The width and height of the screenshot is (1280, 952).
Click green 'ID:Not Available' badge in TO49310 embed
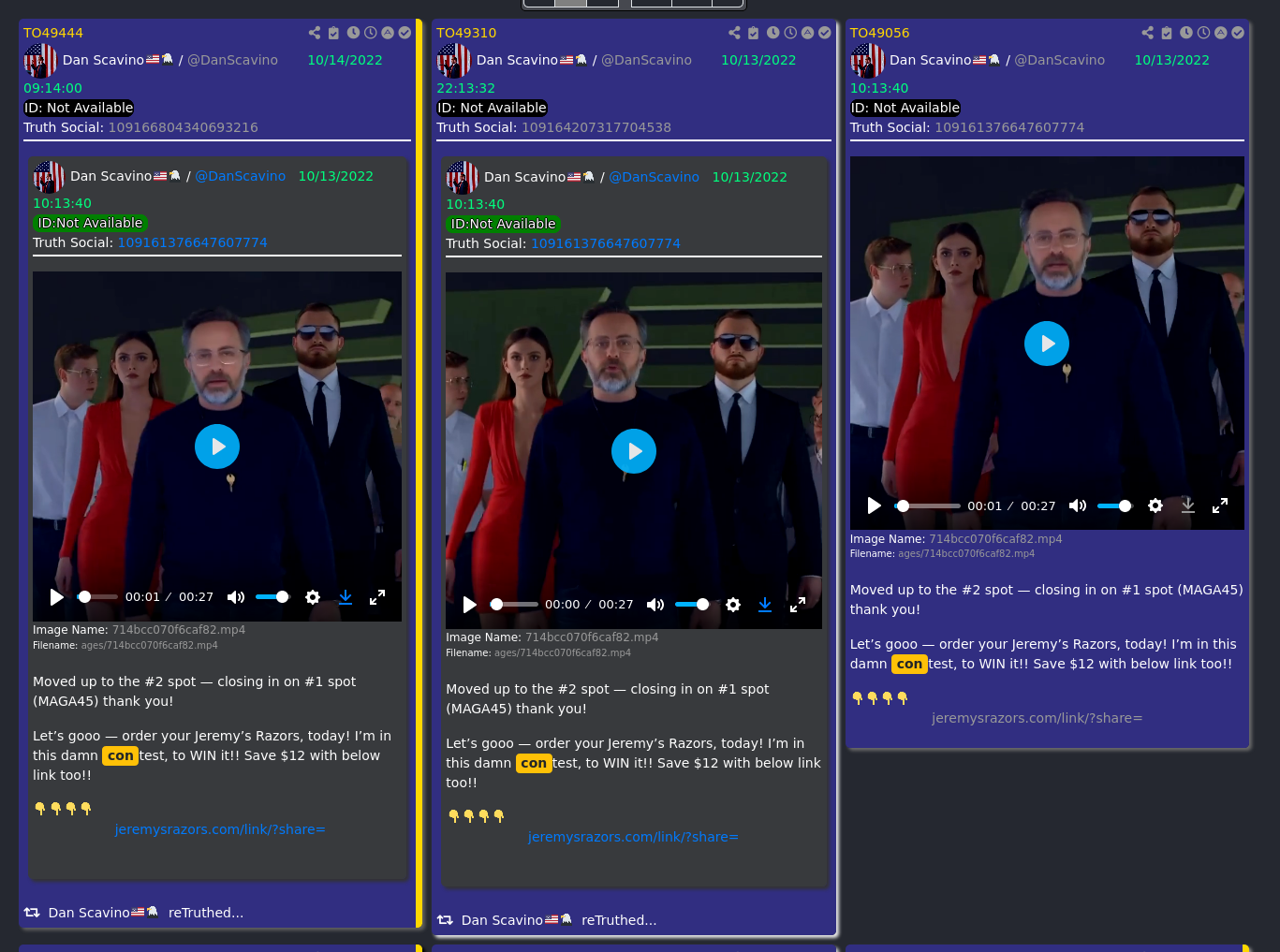[504, 224]
